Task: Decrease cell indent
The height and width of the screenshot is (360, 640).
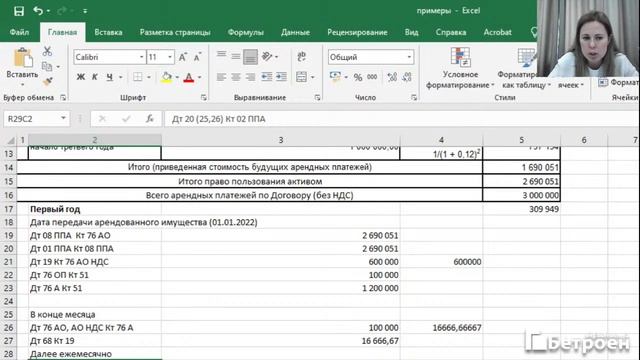Action: point(267,77)
